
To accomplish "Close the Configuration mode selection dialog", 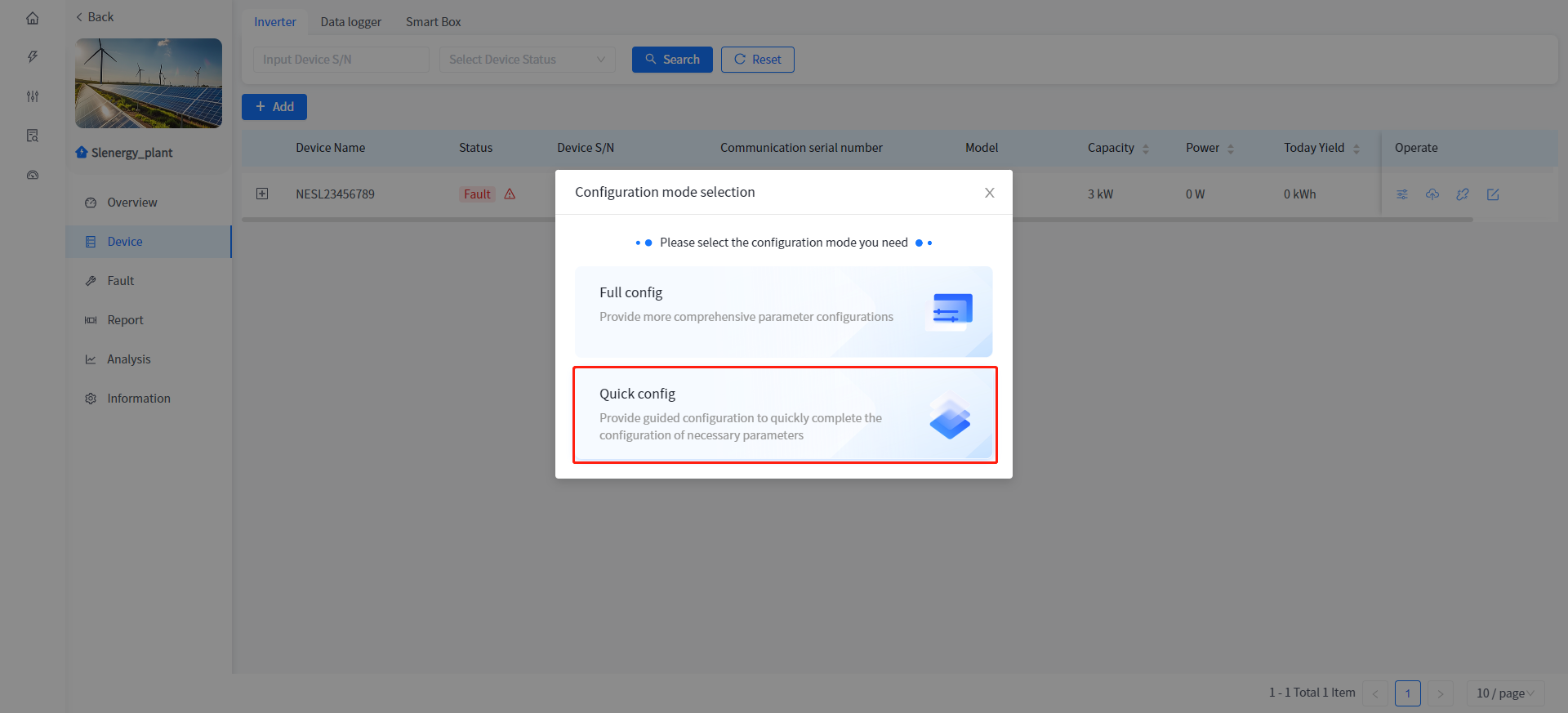I will [x=989, y=193].
